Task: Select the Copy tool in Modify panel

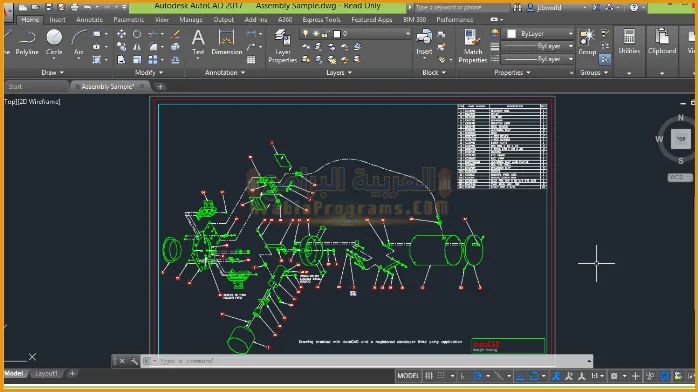Action: pyautogui.click(x=121, y=47)
